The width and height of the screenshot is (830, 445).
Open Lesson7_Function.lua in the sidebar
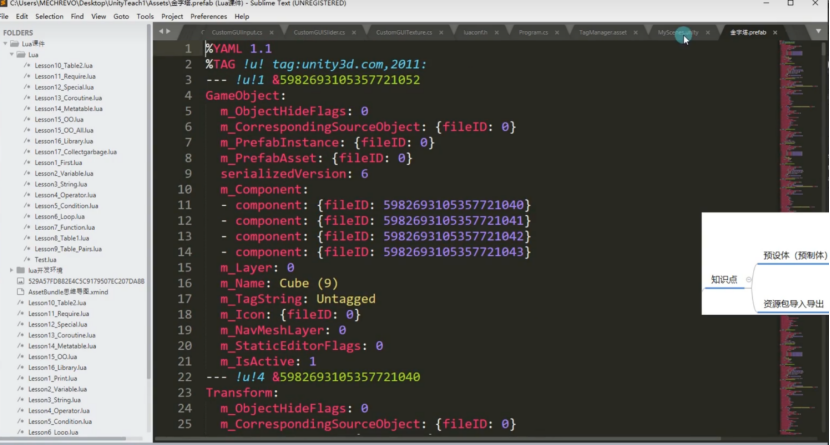65,228
